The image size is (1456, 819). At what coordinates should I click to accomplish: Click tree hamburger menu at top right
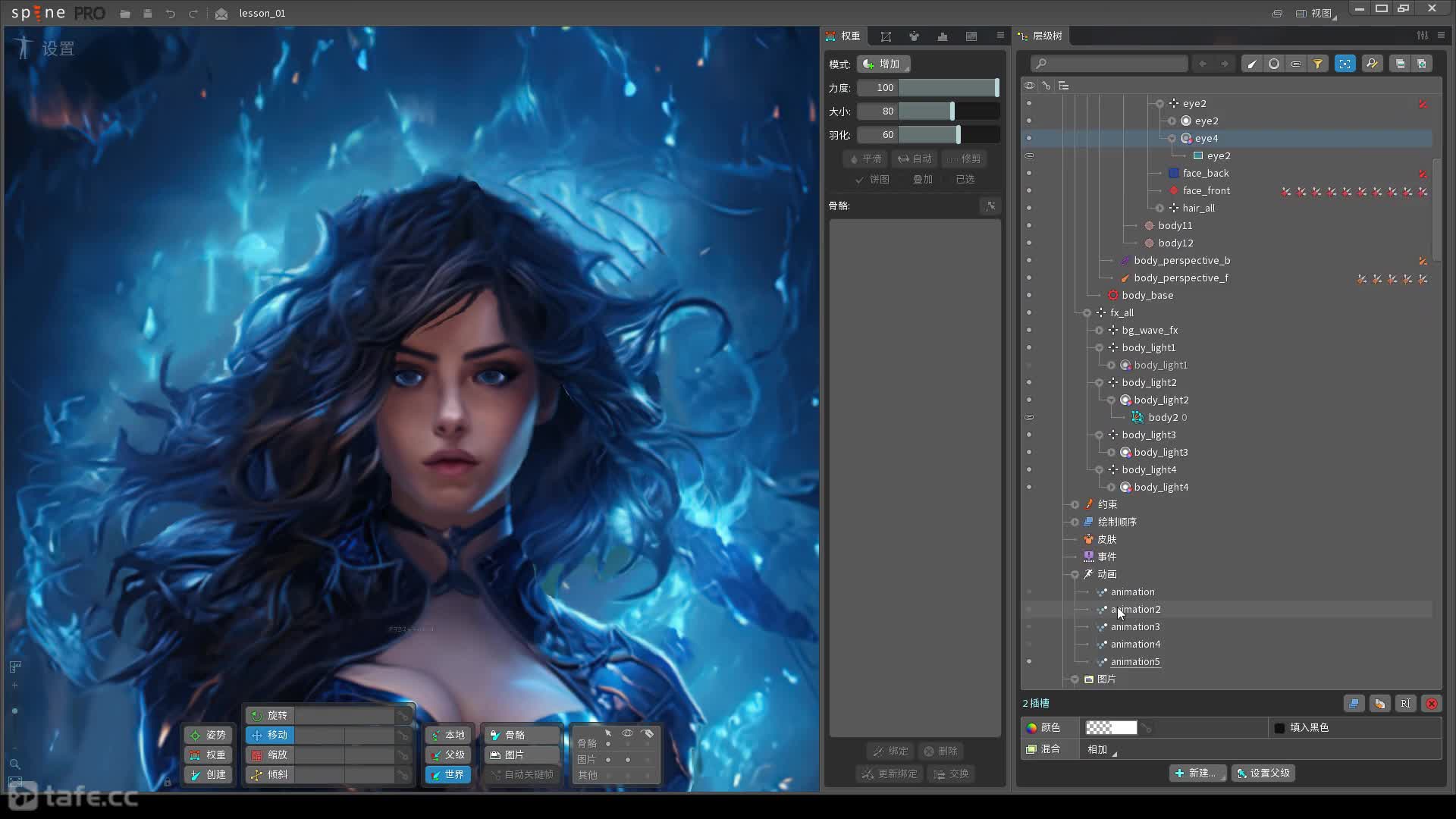point(1441,36)
